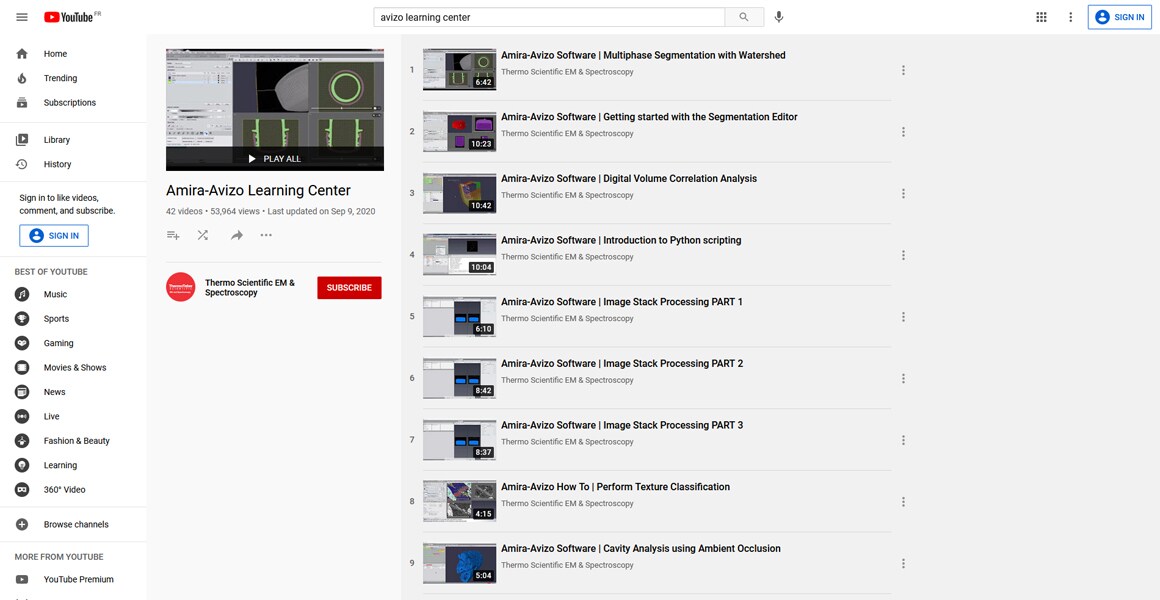This screenshot has width=1160, height=600.
Task: Open Subscriptions in the sidebar
Action: pyautogui.click(x=69, y=103)
